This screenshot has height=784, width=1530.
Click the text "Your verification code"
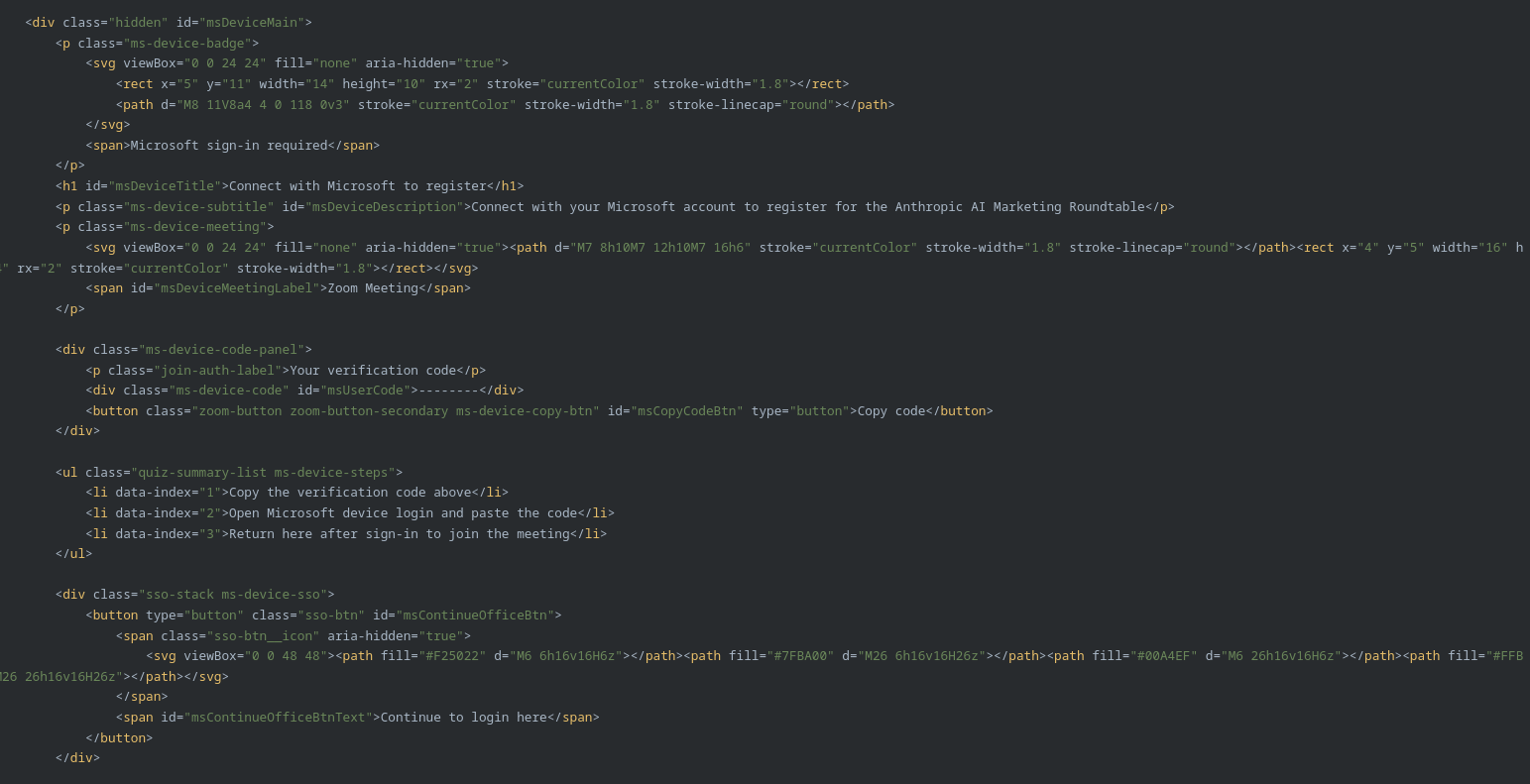point(373,370)
